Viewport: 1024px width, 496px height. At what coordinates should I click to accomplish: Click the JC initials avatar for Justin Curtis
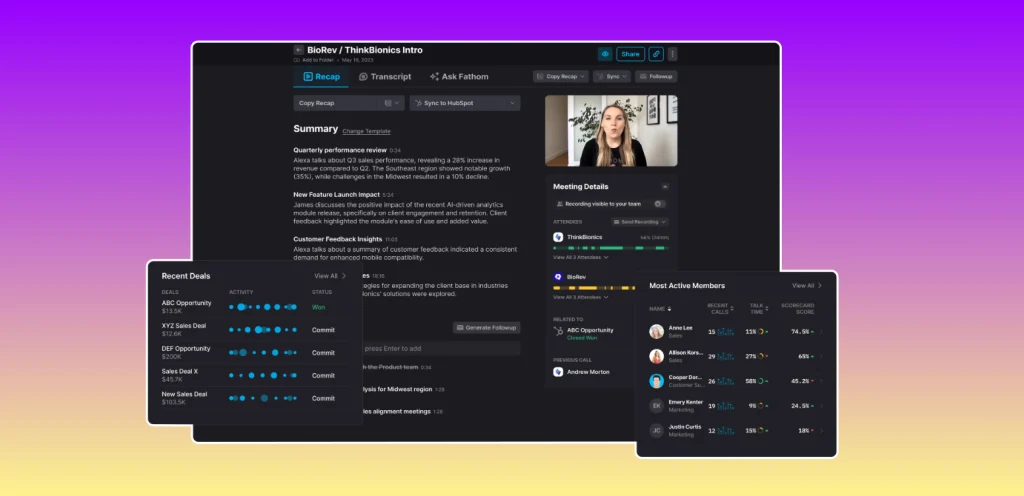[656, 431]
